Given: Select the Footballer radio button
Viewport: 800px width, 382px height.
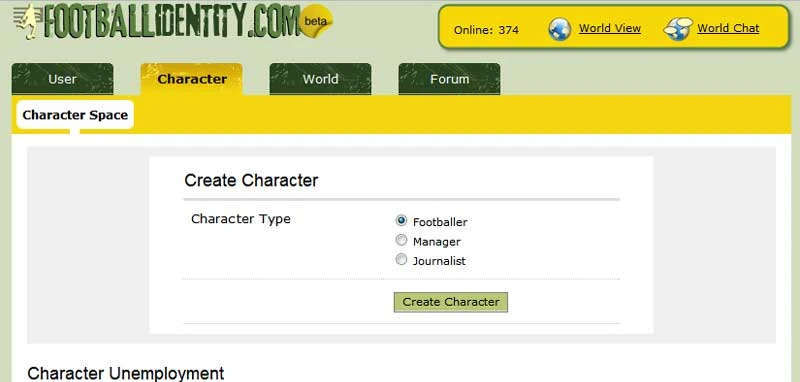Looking at the screenshot, I should (x=402, y=220).
